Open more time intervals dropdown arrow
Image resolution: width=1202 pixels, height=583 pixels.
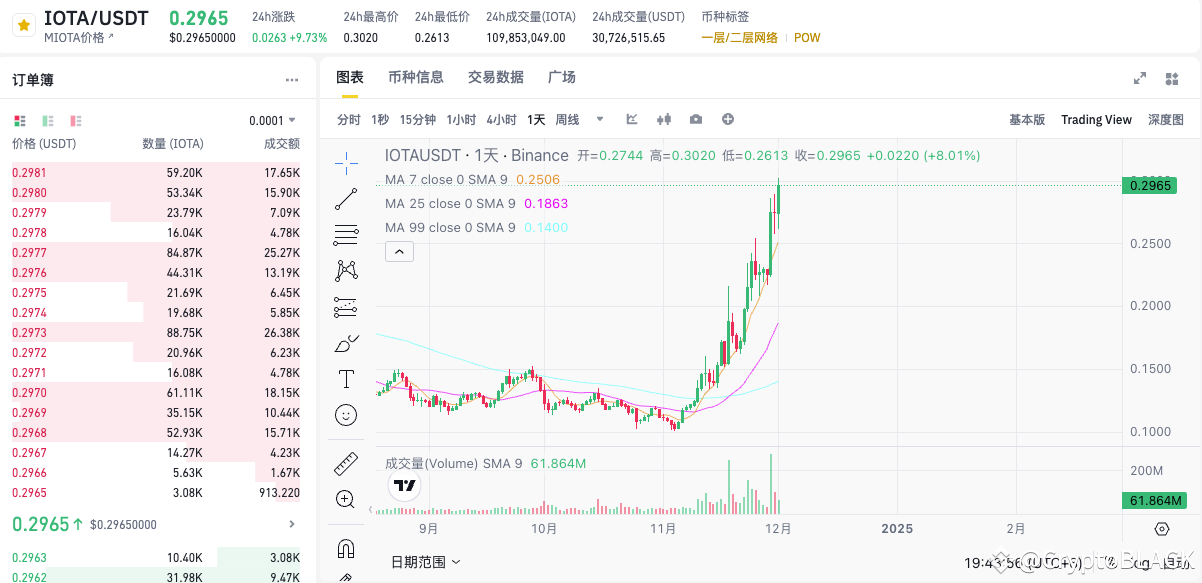[x=600, y=119]
